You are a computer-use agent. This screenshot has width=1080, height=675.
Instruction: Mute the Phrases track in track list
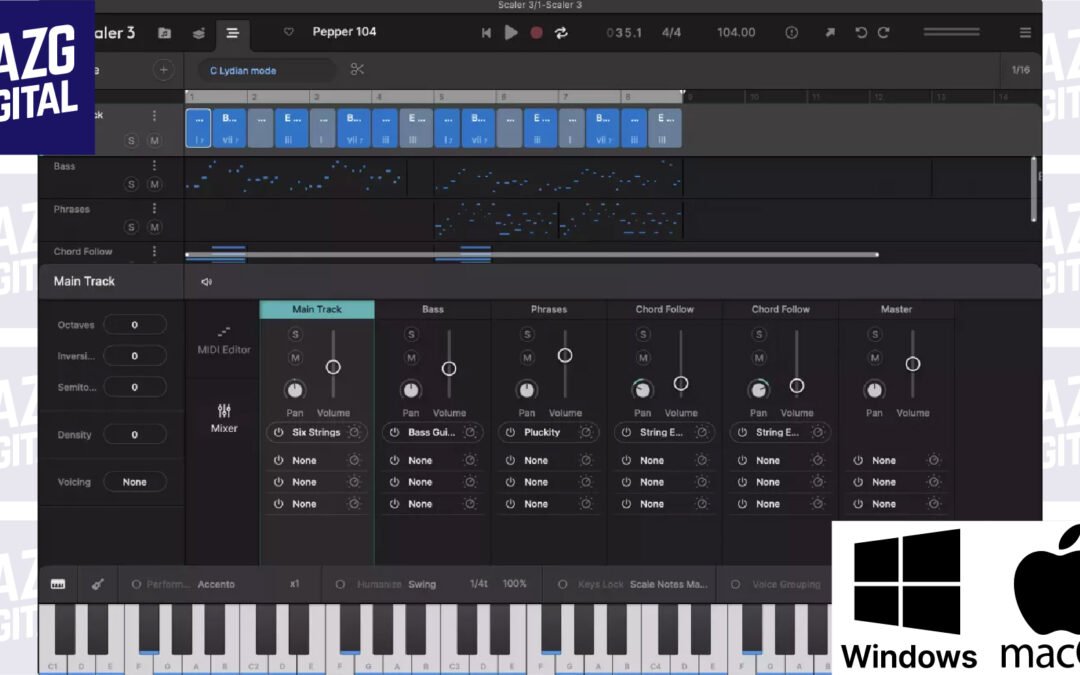(154, 227)
